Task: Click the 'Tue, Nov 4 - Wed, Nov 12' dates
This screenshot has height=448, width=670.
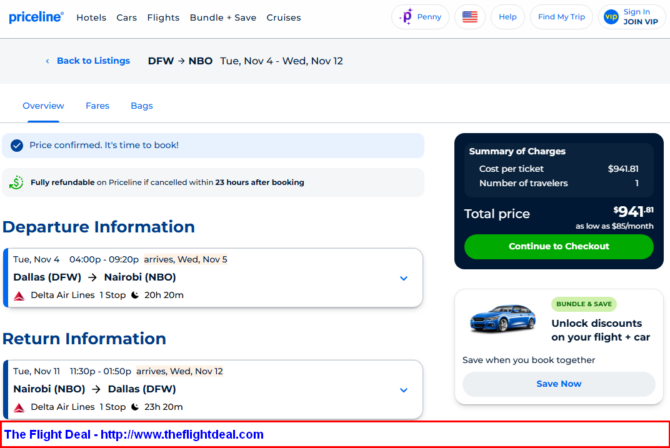Action: click(x=282, y=61)
